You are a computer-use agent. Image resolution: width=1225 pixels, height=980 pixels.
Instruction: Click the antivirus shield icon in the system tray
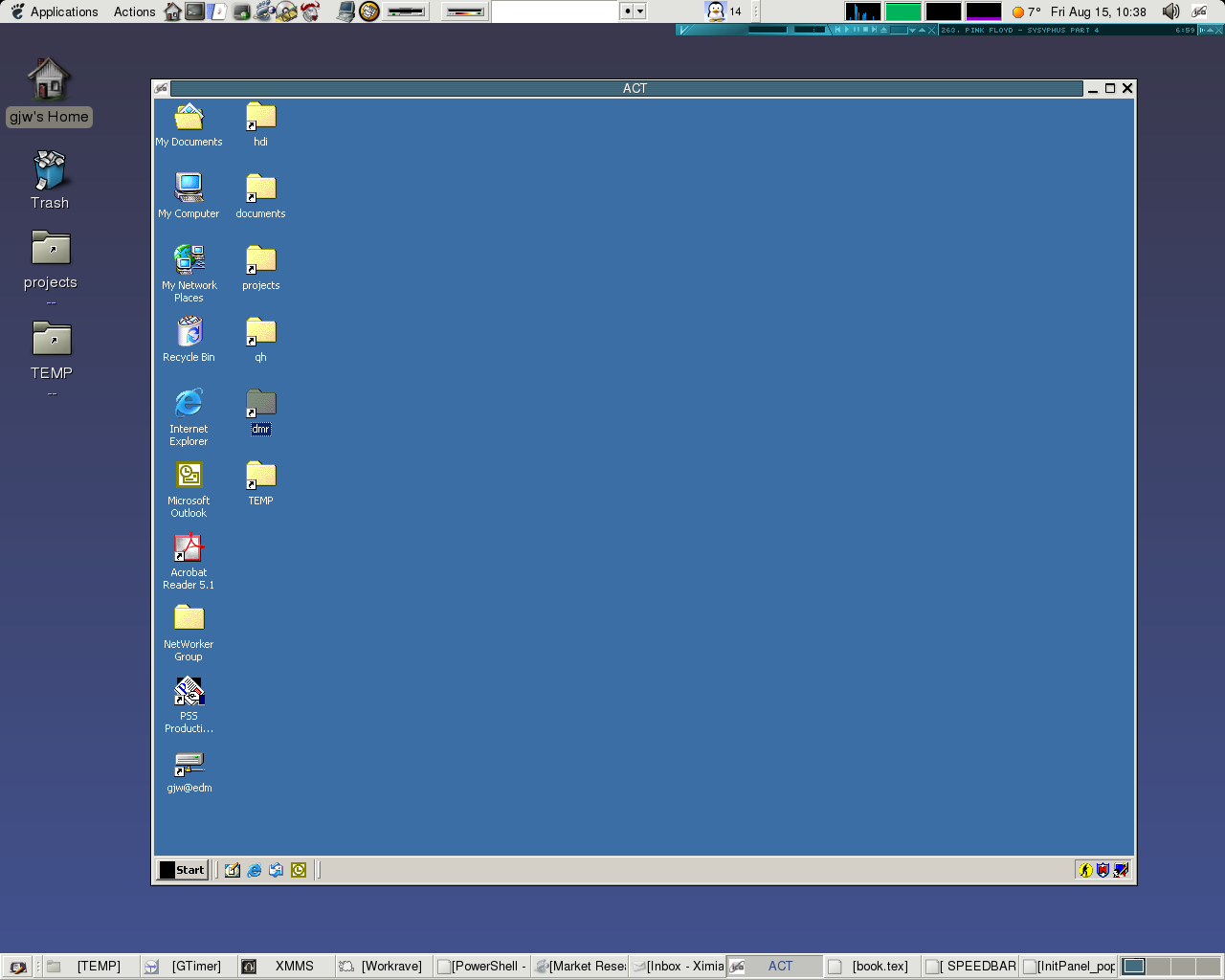click(1102, 870)
